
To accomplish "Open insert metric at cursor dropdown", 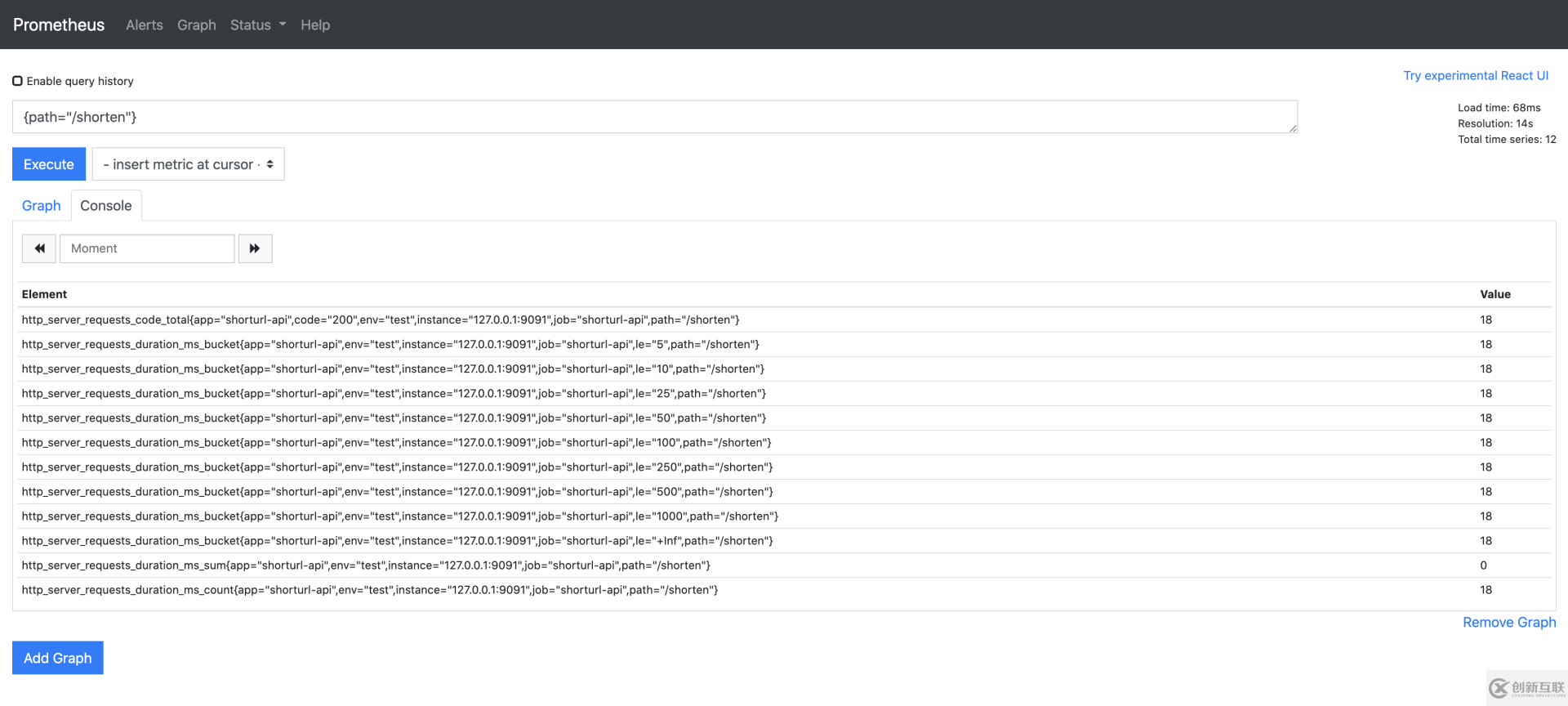I will coord(189,164).
